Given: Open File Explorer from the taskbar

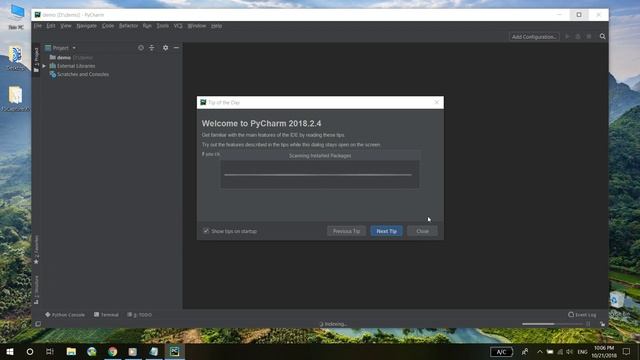Looking at the screenshot, I should tap(71, 351).
